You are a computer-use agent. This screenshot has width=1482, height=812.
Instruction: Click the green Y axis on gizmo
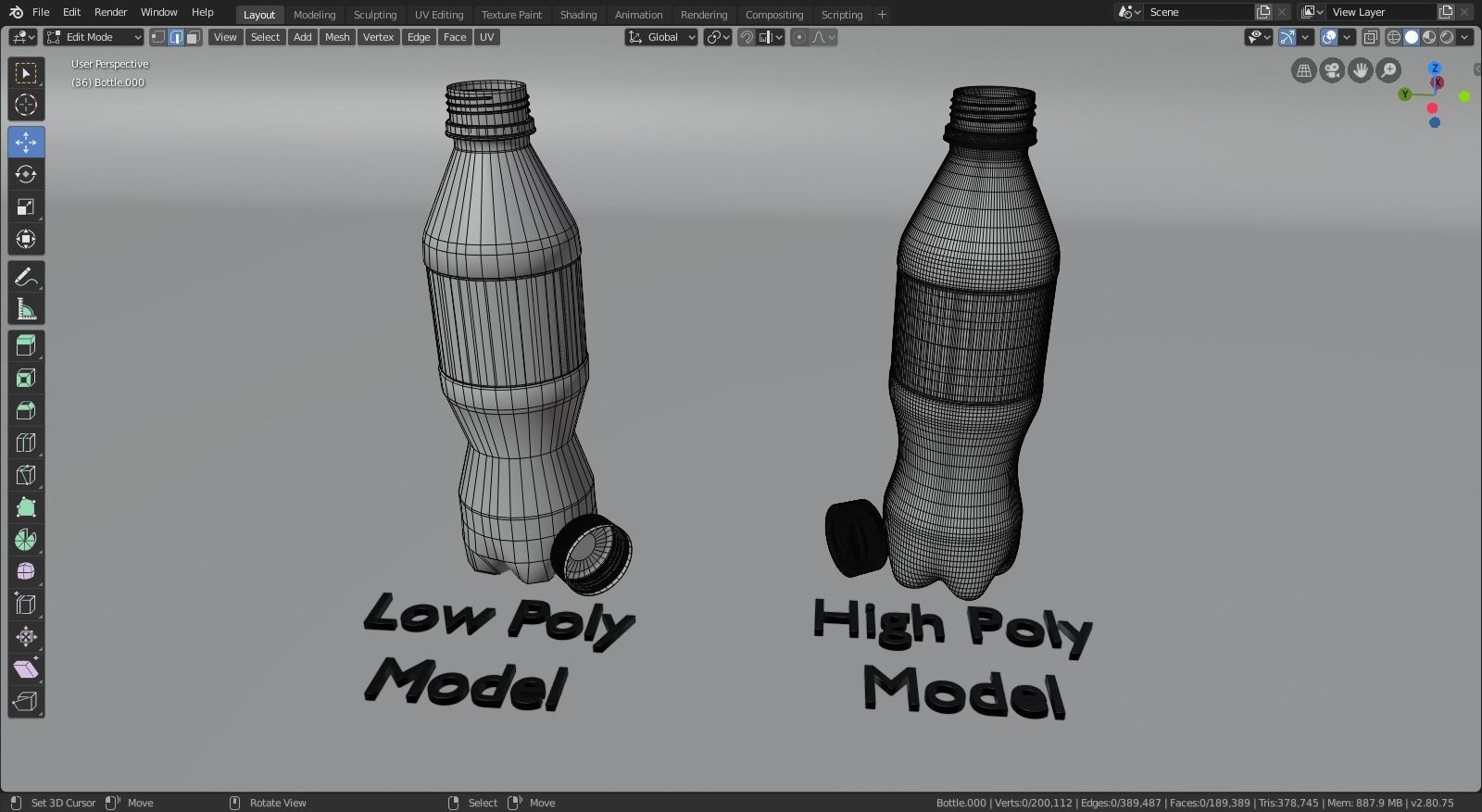tap(1405, 94)
